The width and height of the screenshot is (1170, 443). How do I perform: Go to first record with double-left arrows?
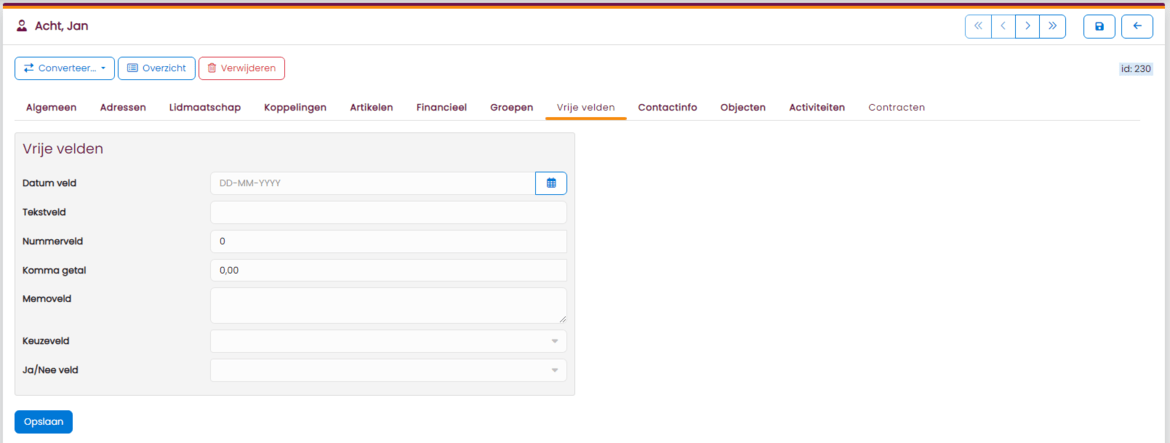point(978,26)
